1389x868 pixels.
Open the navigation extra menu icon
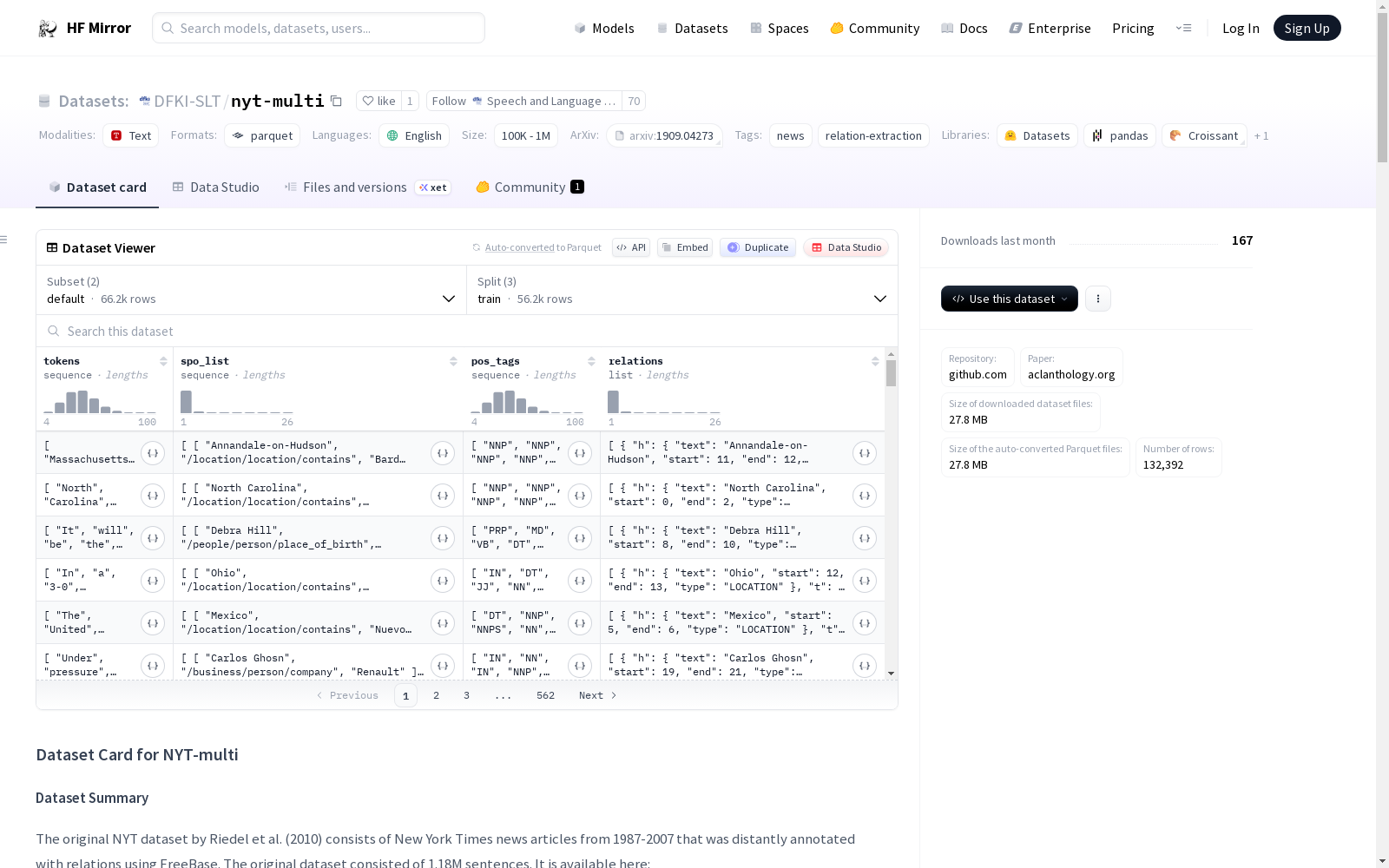(1183, 28)
